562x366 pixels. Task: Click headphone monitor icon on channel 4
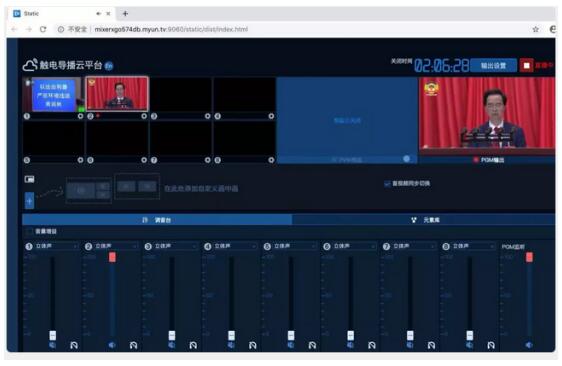click(253, 345)
